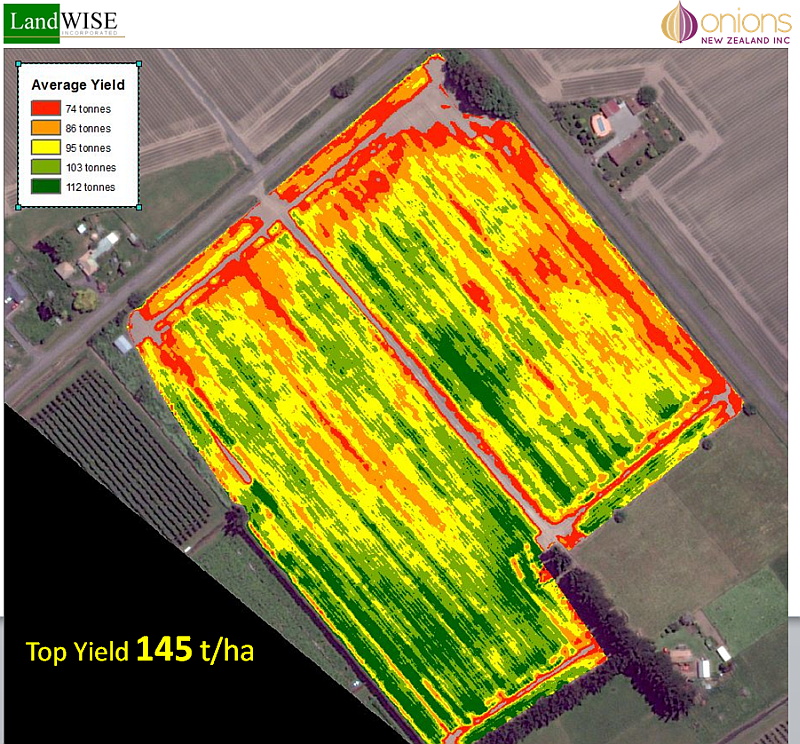Viewport: 800px width, 744px height.
Task: Click the Average Yield legend title
Action: point(78,85)
